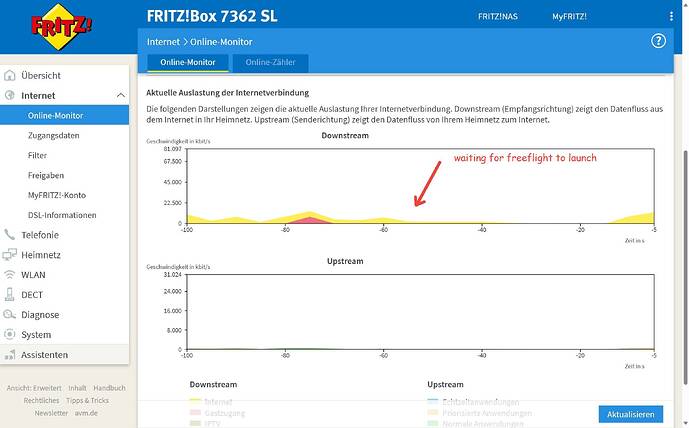Click the page vertical scrollbar
The height and width of the screenshot is (428, 689).
click(x=685, y=267)
